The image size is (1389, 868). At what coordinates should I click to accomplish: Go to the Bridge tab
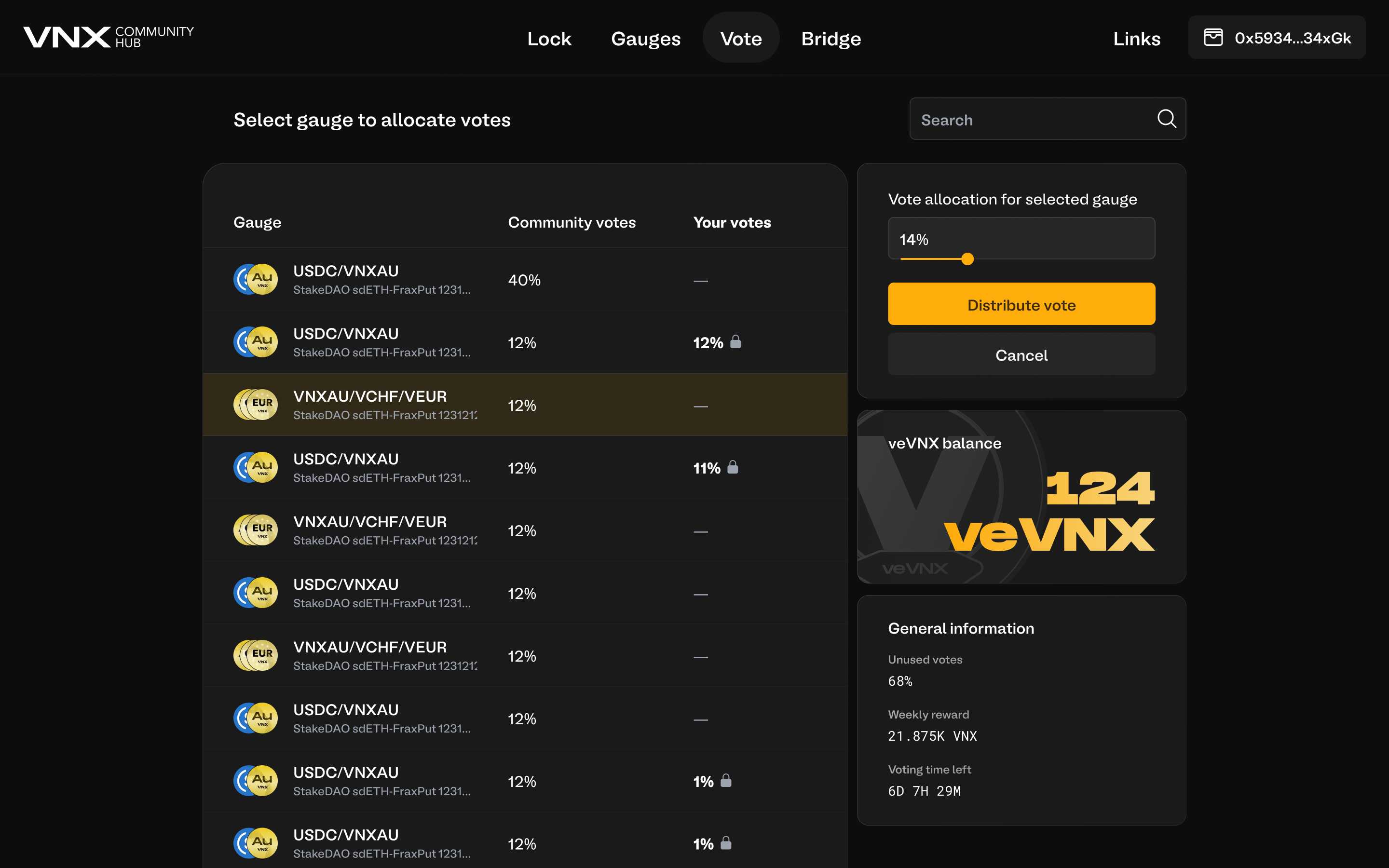coord(831,39)
